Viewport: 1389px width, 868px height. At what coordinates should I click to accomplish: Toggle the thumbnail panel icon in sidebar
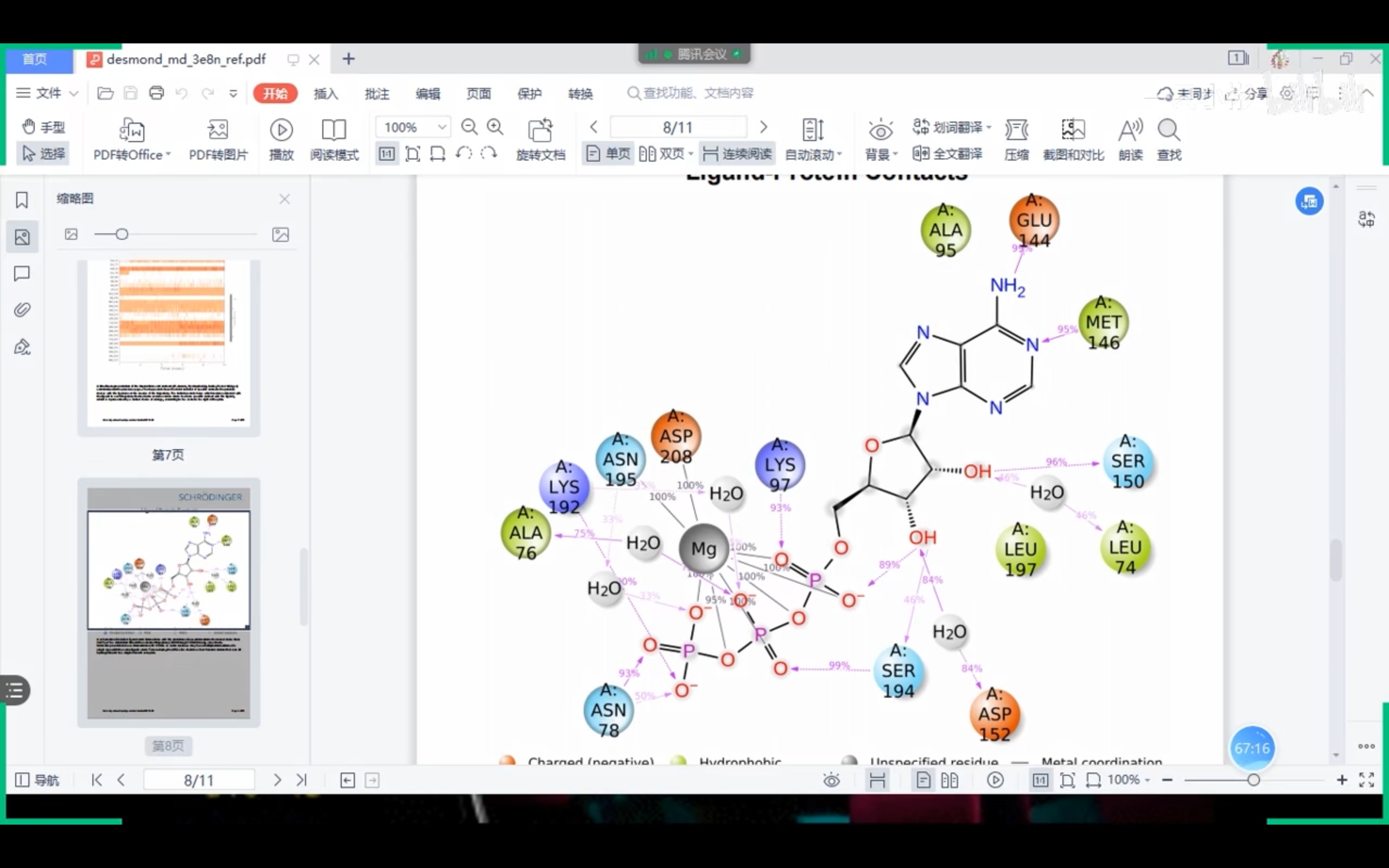click(x=22, y=237)
